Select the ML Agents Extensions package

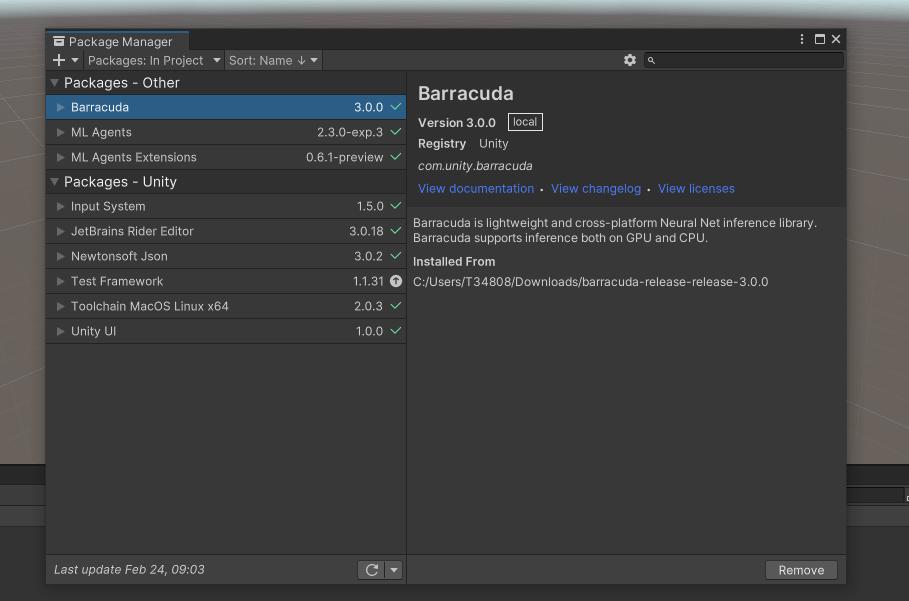tap(226, 157)
